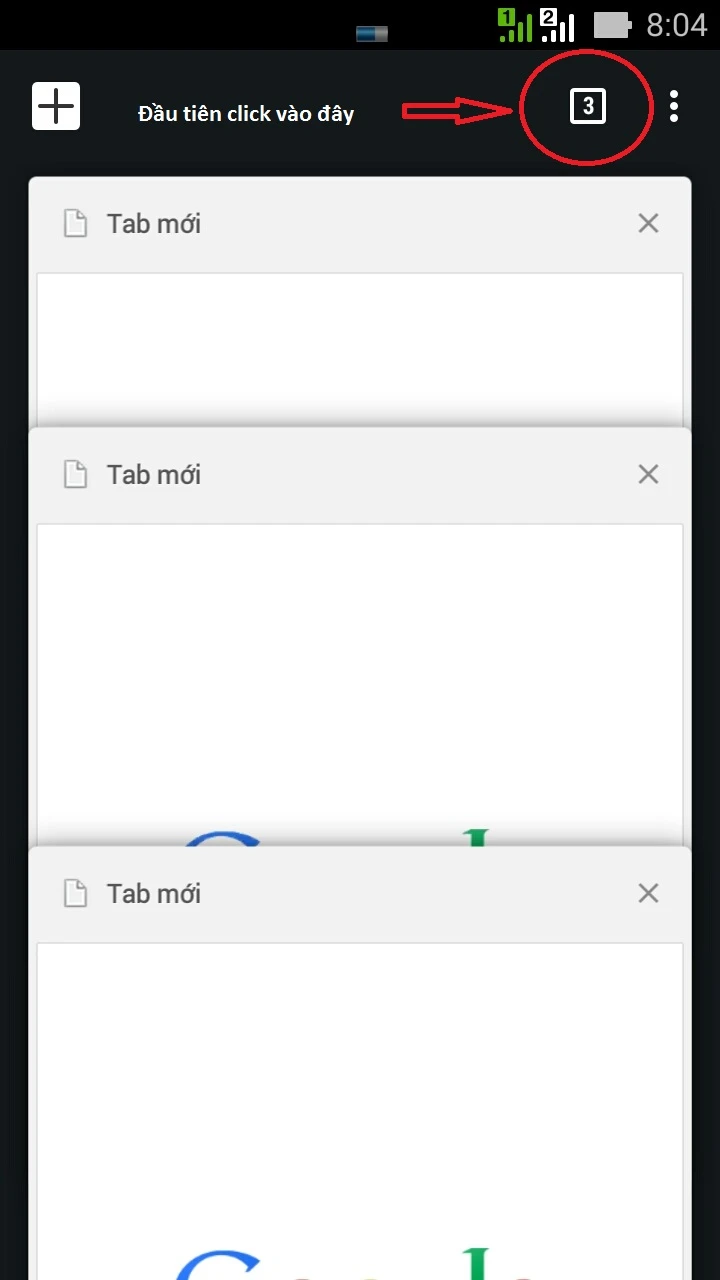720x1280 pixels.
Task: Open the middle tab's Google page preview
Action: 360,680
